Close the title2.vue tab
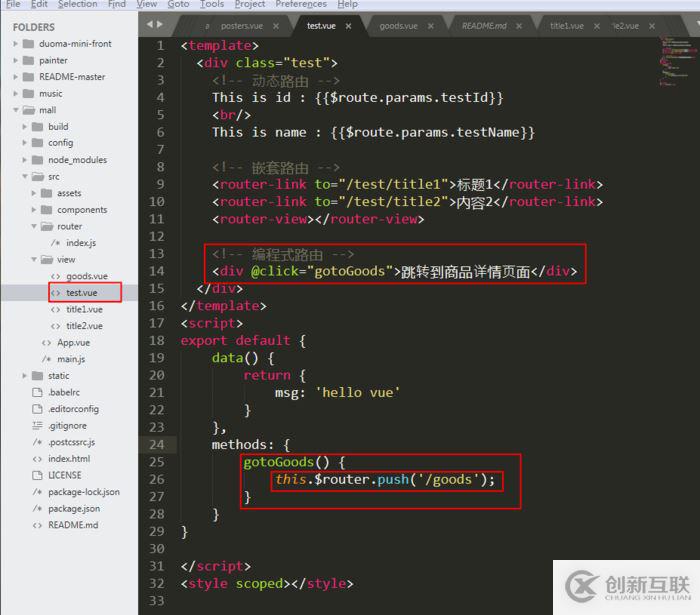This screenshot has width=700, height=615. point(652,26)
